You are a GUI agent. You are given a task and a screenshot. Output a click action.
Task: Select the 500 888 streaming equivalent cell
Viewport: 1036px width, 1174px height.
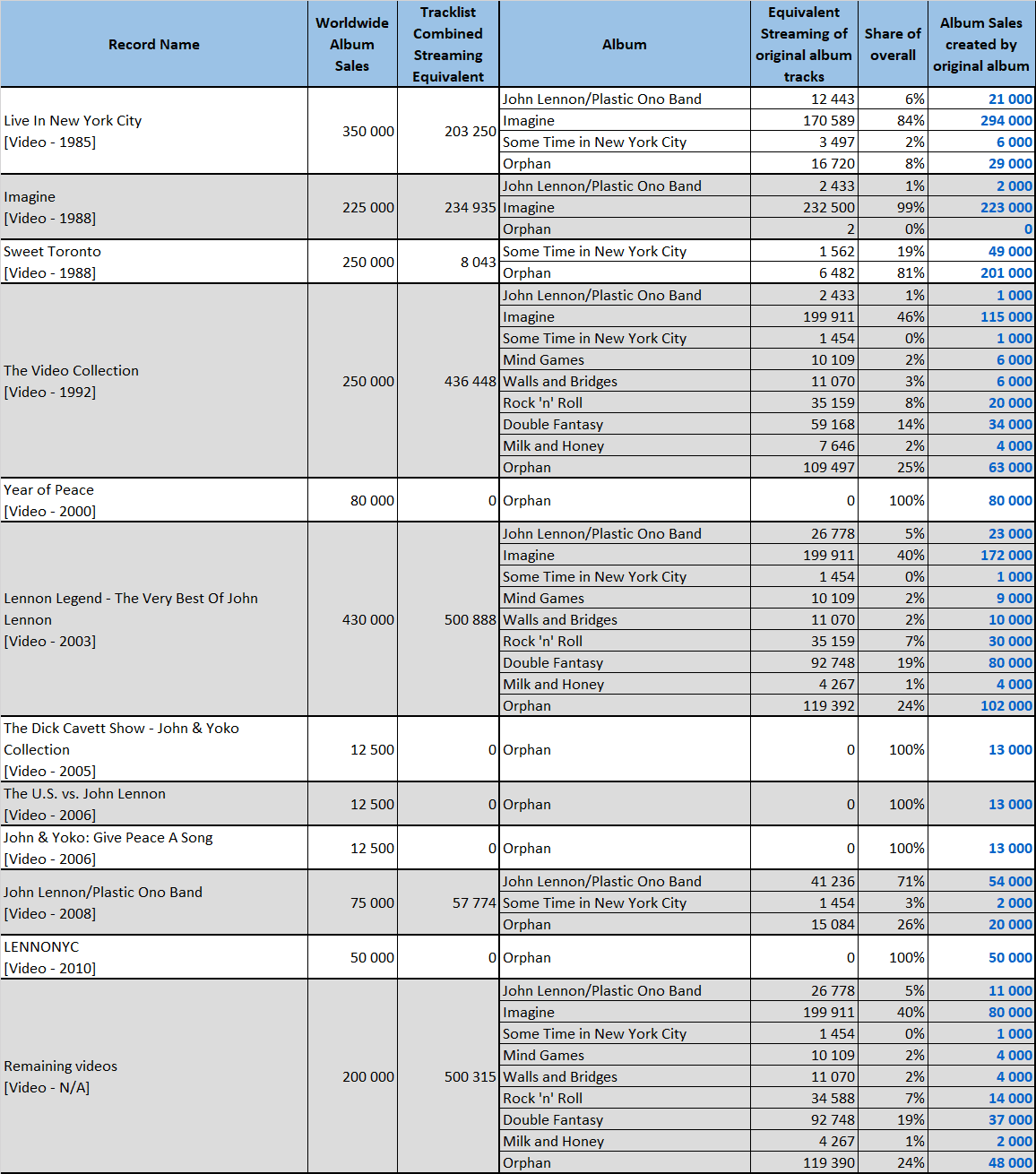click(x=448, y=619)
